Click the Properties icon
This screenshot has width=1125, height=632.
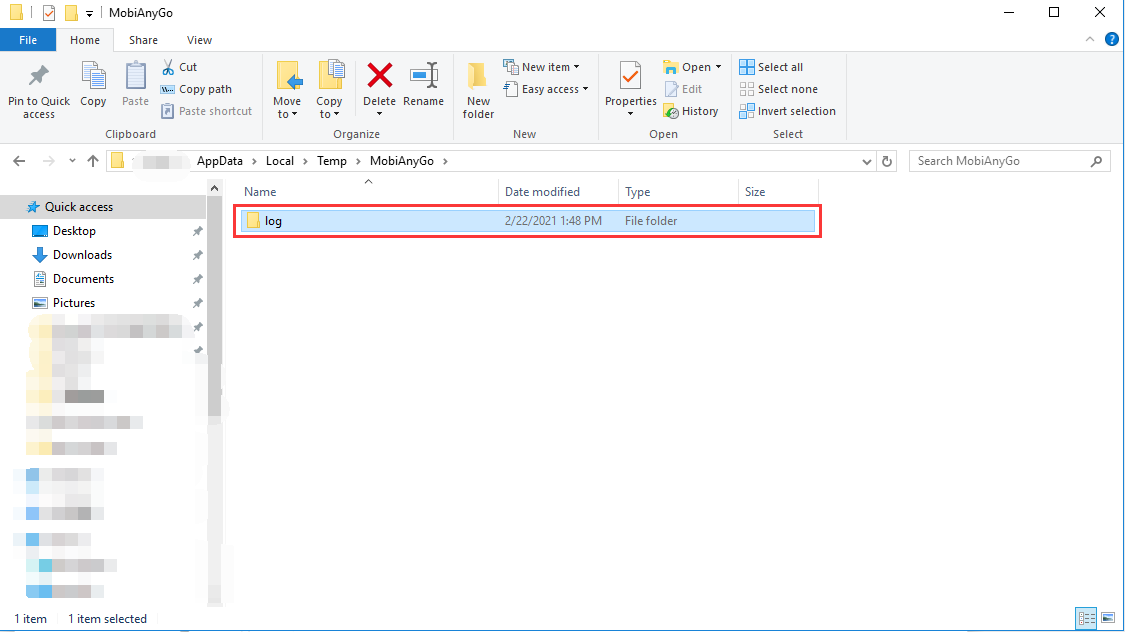coord(631,77)
